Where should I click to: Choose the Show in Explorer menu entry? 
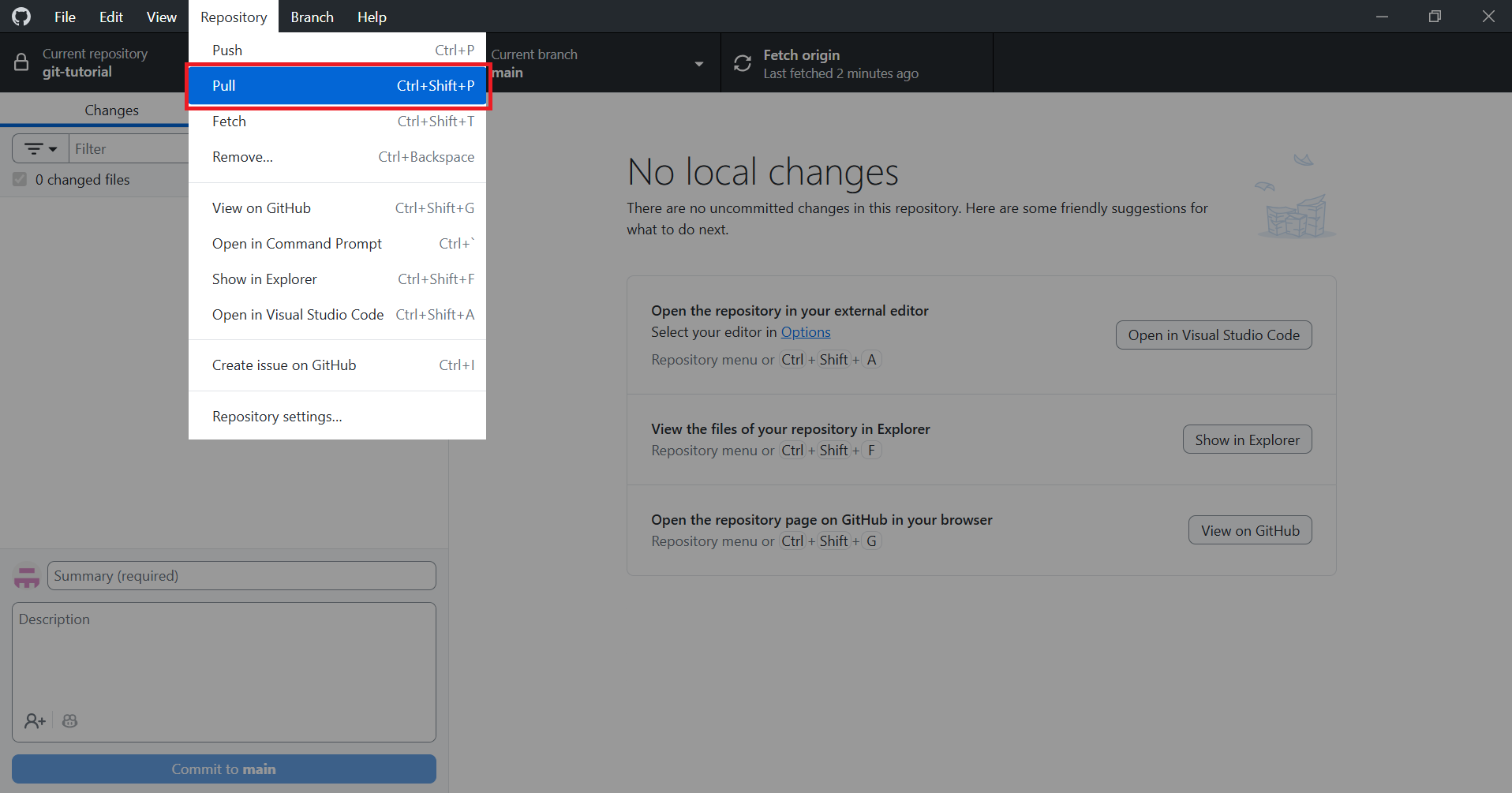point(337,279)
